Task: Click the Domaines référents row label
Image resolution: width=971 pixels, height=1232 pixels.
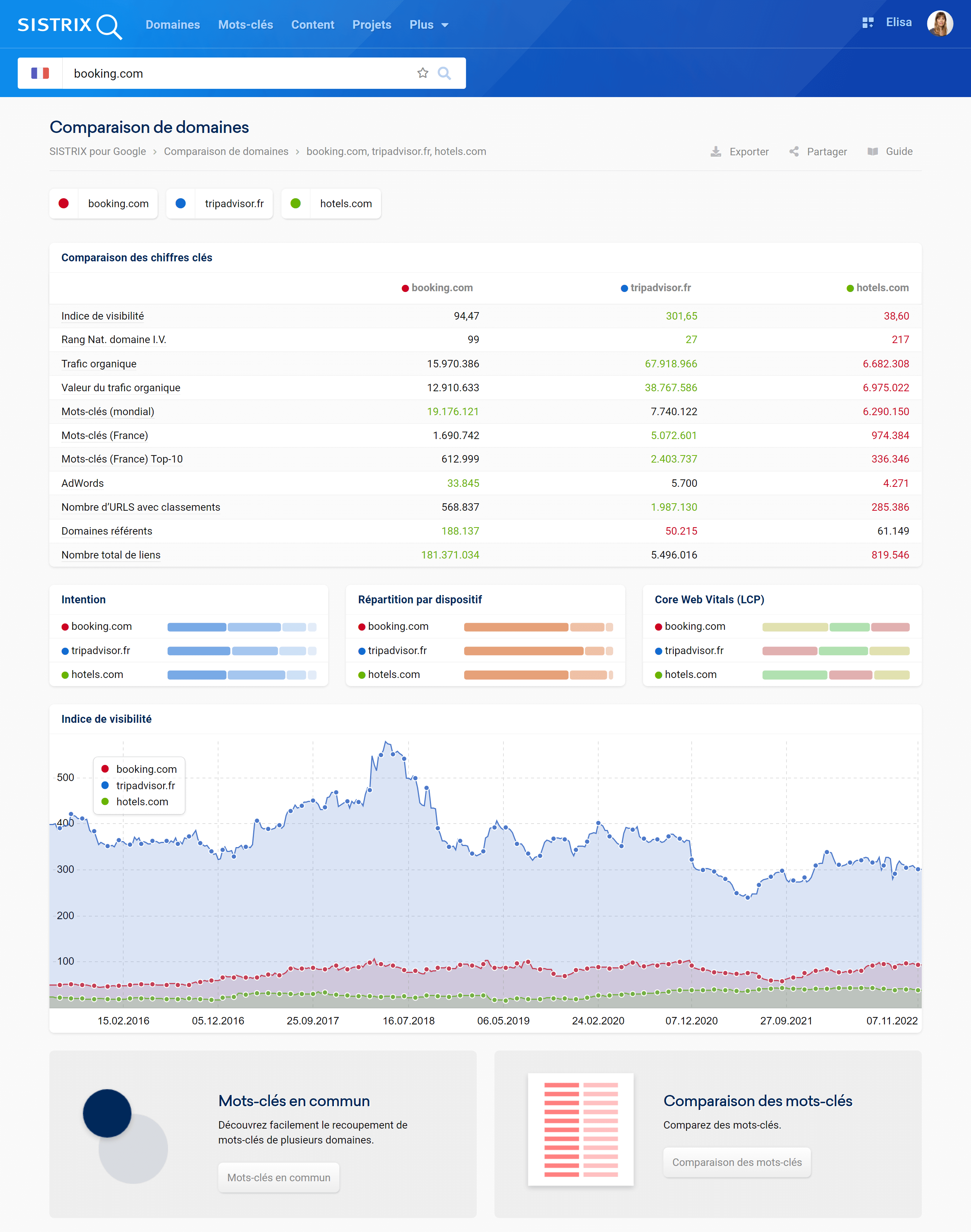Action: pyautogui.click(x=107, y=531)
